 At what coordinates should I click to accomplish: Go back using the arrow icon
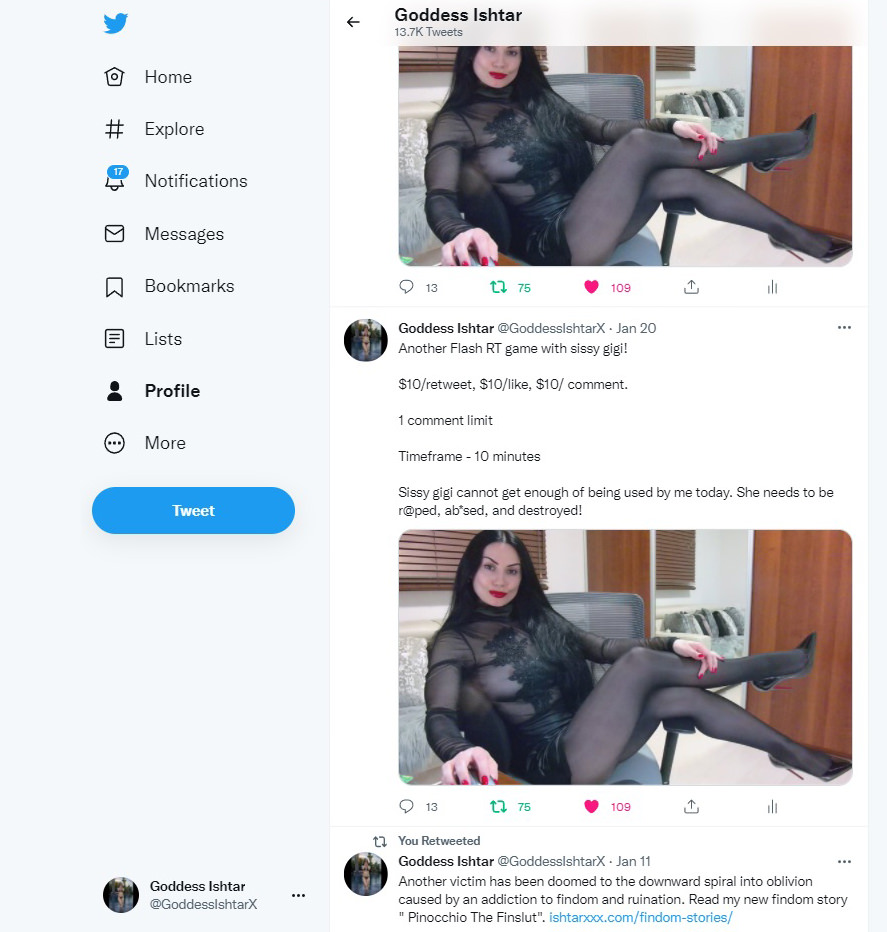tap(353, 22)
